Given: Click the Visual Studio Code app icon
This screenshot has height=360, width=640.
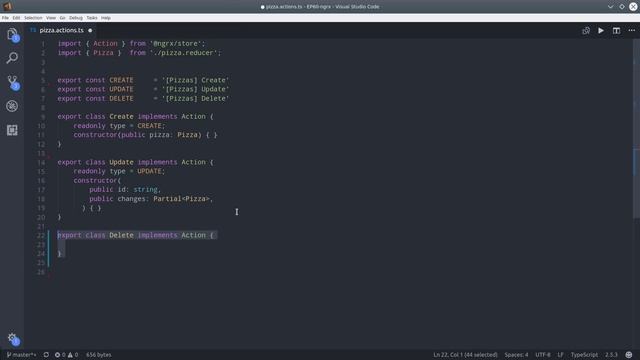Looking at the screenshot, I should [7, 6].
